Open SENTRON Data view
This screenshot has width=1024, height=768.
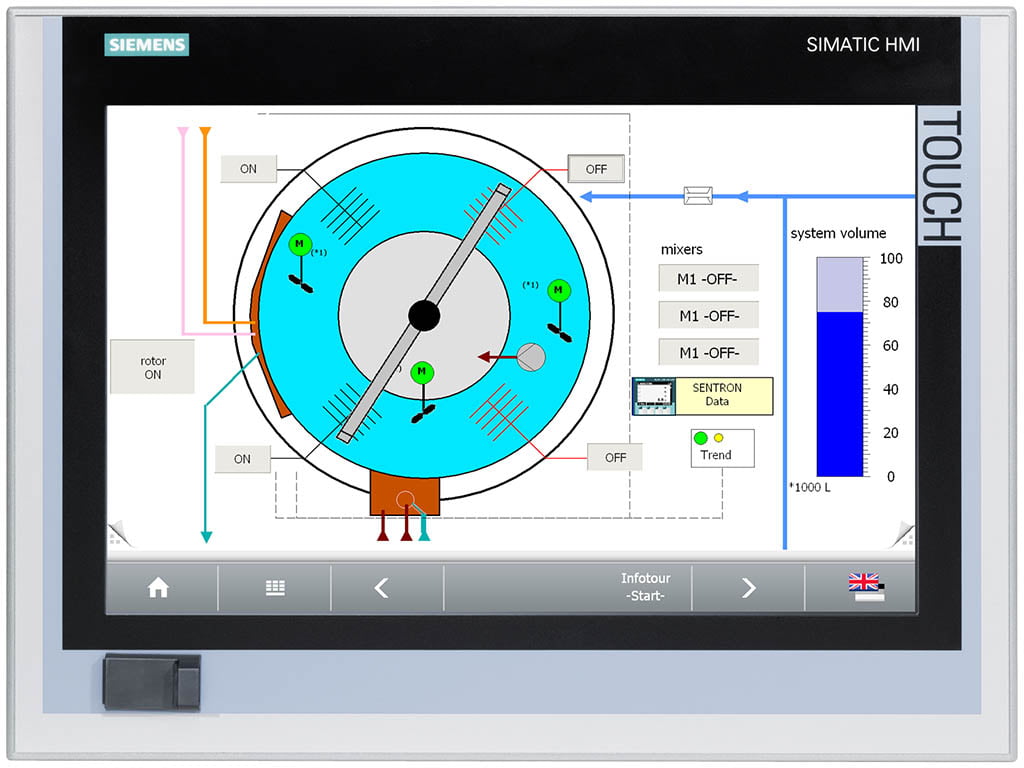pyautogui.click(x=717, y=395)
